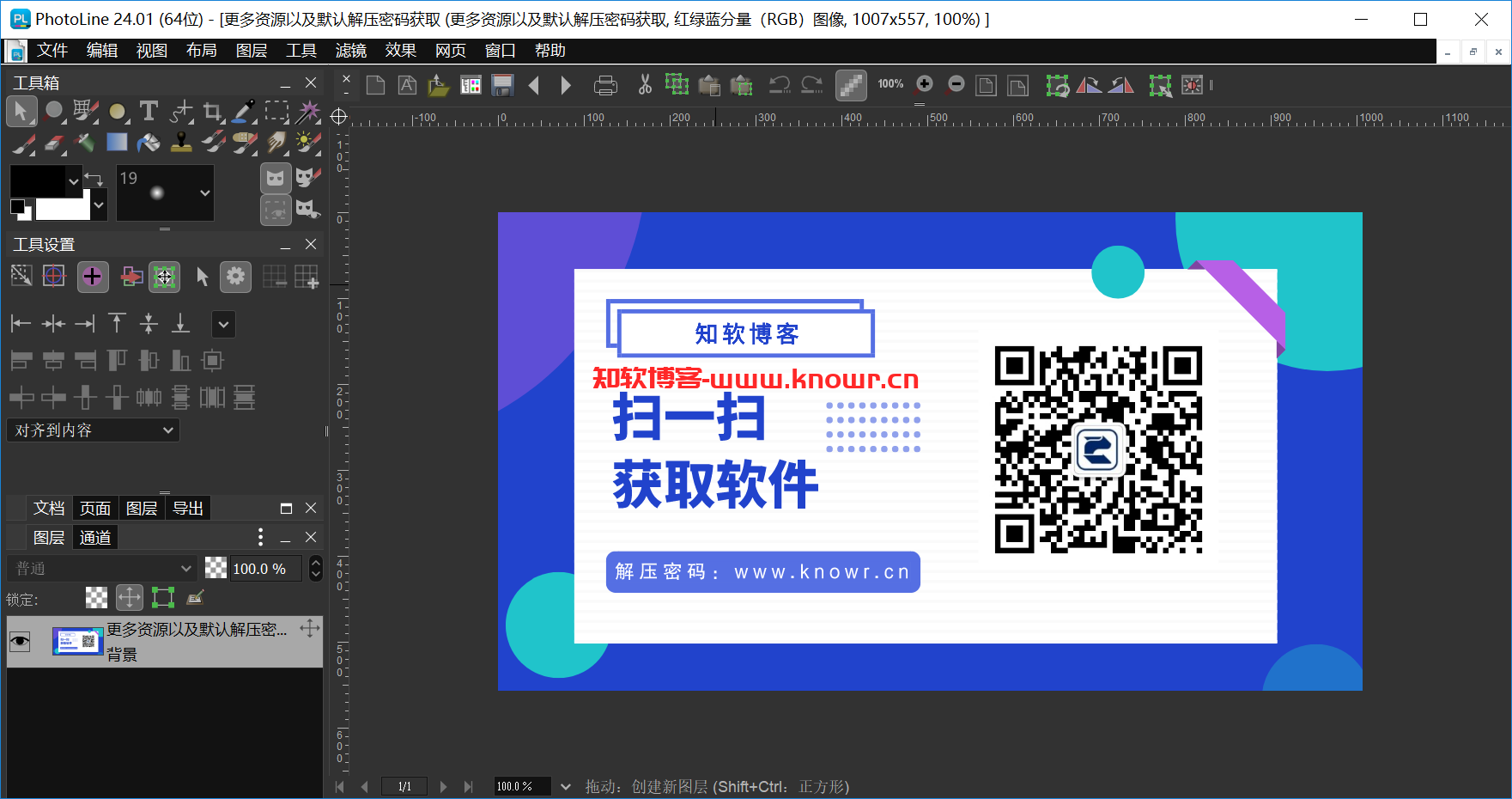Image resolution: width=1512 pixels, height=799 pixels.
Task: Expand the alignment options dropdown arrow
Action: pyautogui.click(x=223, y=324)
